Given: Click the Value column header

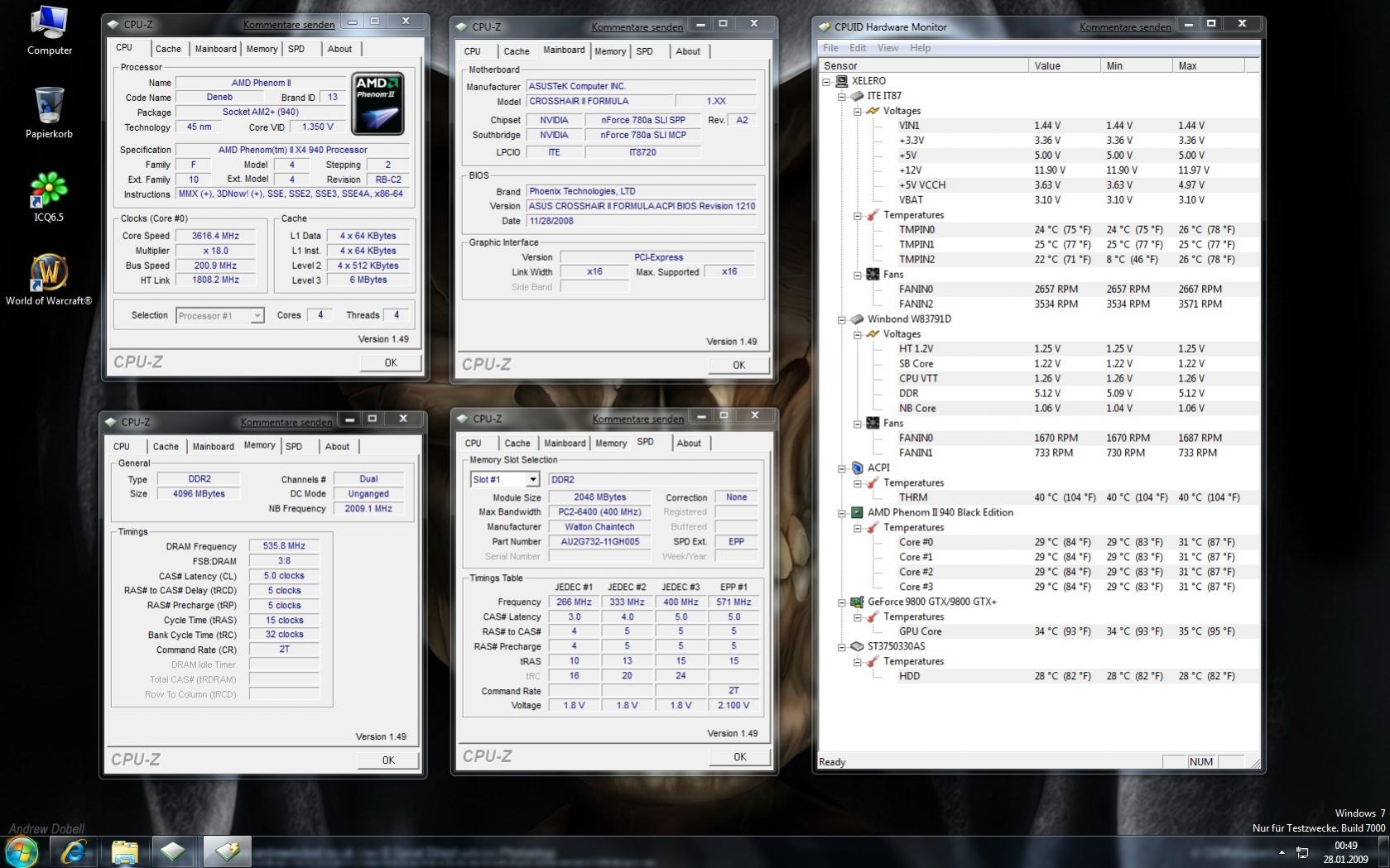Looking at the screenshot, I should pos(1065,66).
